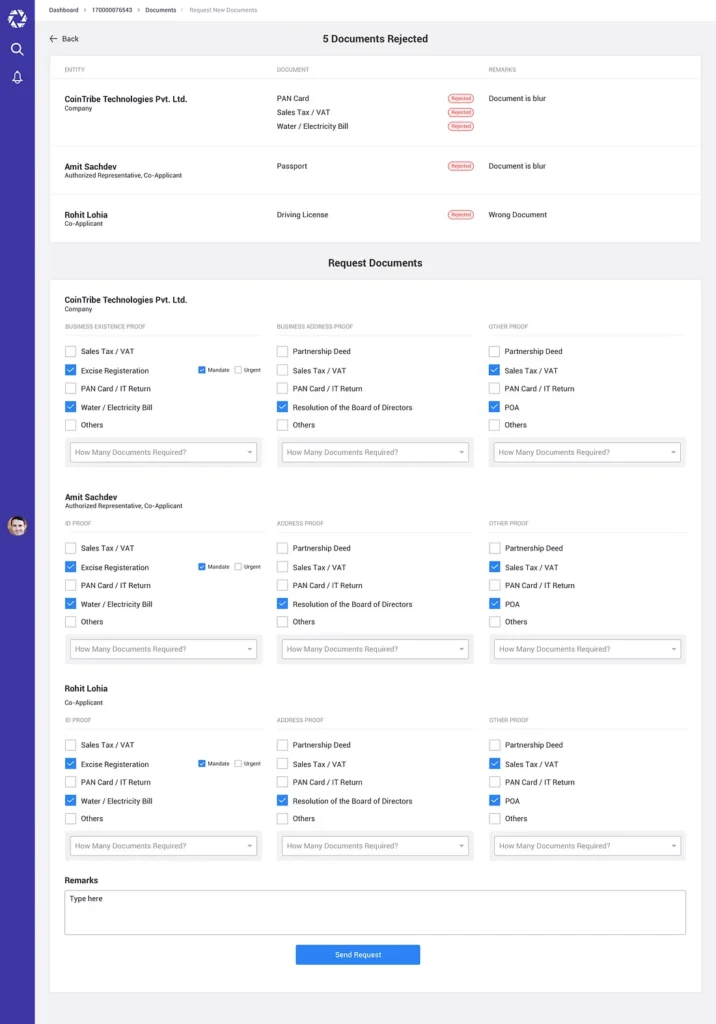
Task: Tick Others in Amit Sachdev's Address Proof
Action: 283,622
